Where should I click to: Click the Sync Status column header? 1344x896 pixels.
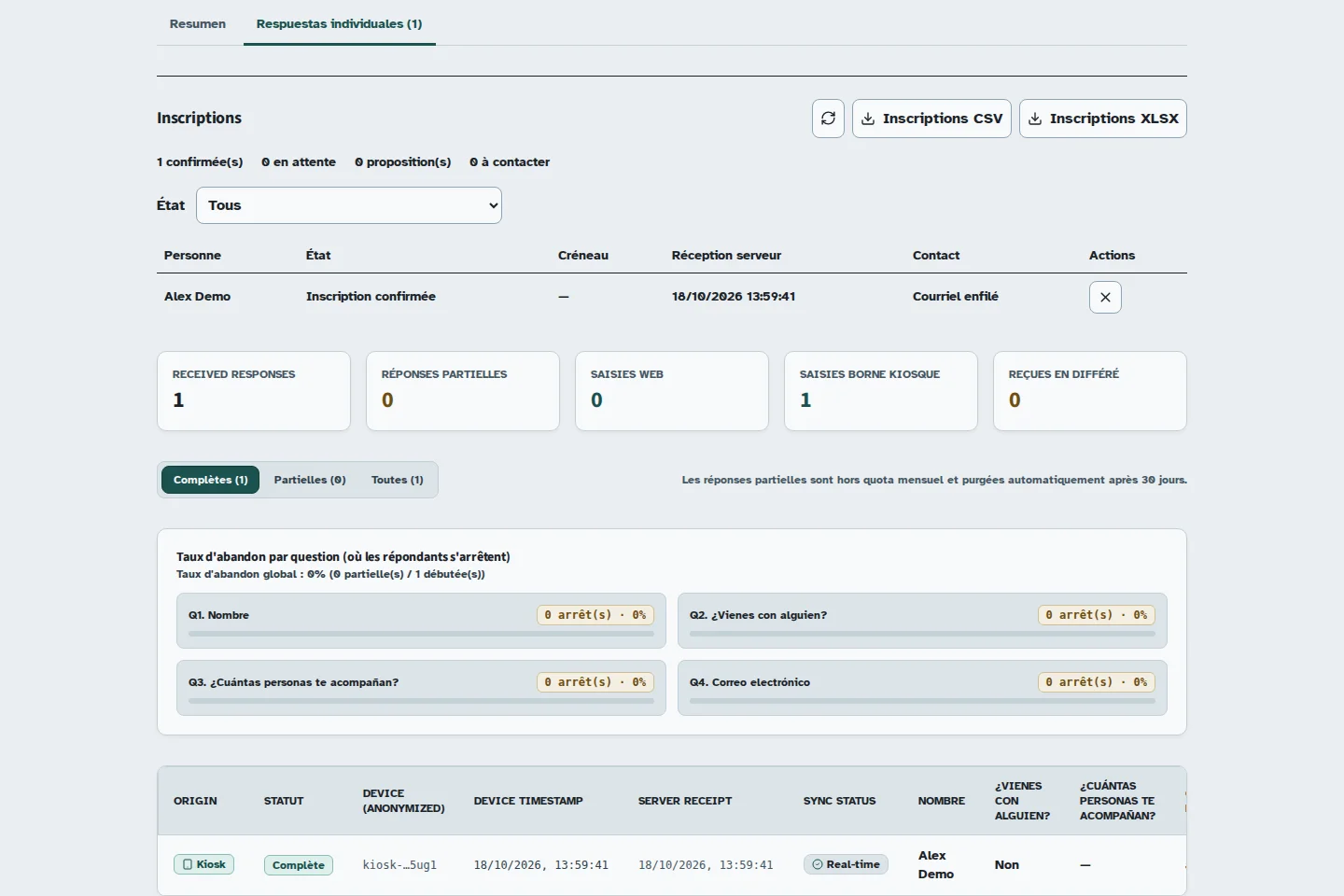click(840, 801)
